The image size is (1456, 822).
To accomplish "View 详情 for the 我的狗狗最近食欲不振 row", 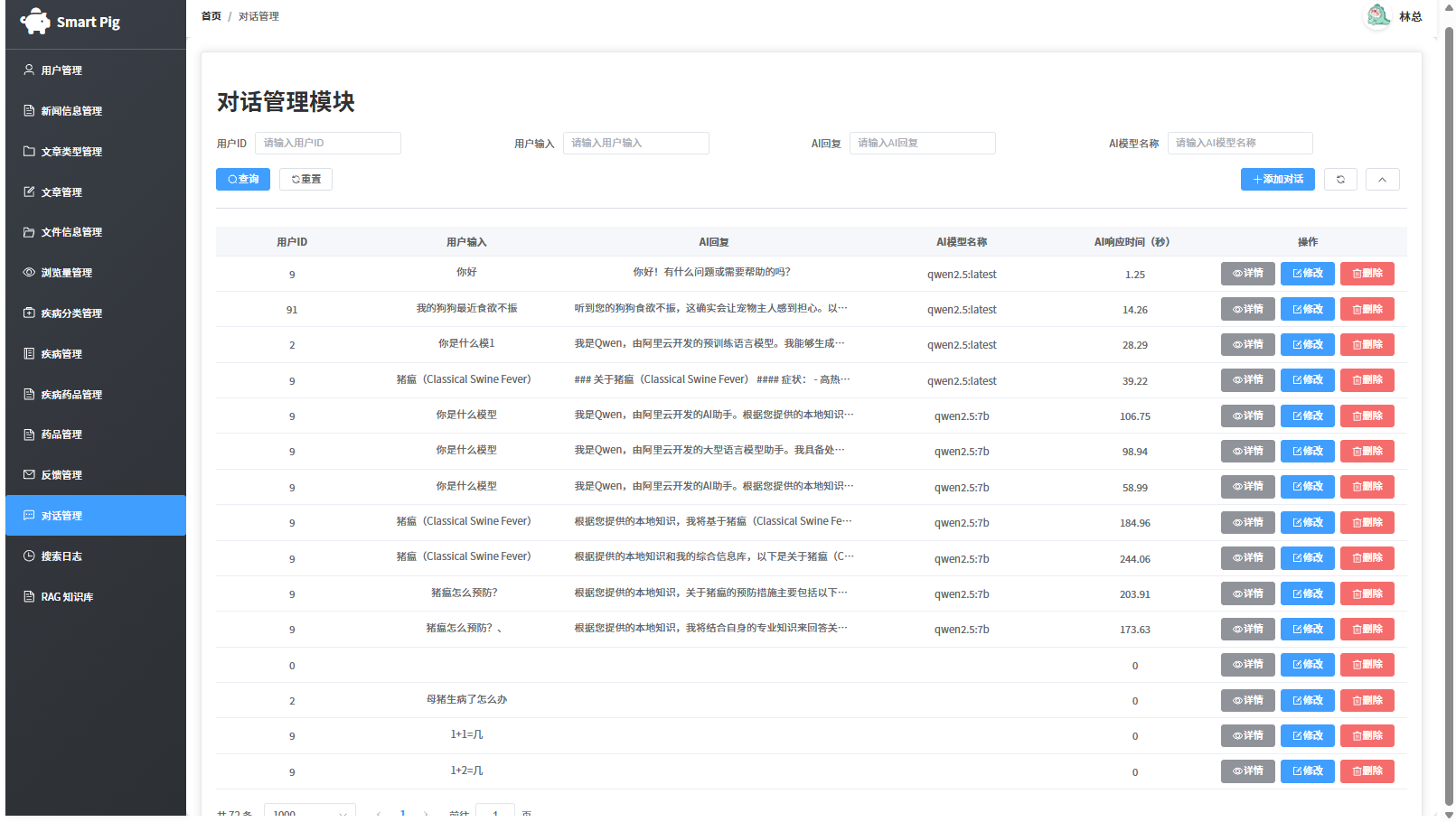I will pos(1247,309).
